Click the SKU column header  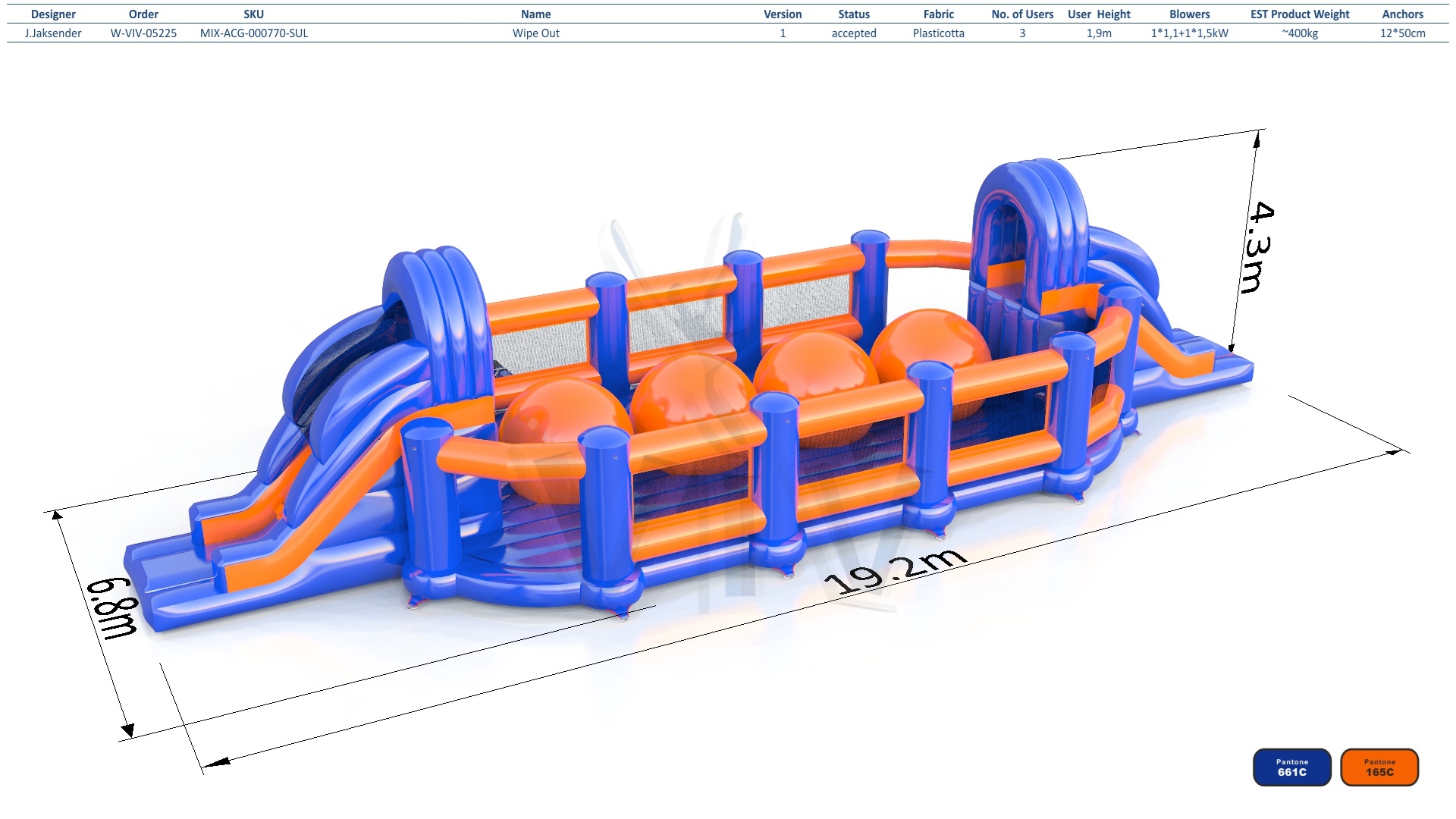point(254,14)
